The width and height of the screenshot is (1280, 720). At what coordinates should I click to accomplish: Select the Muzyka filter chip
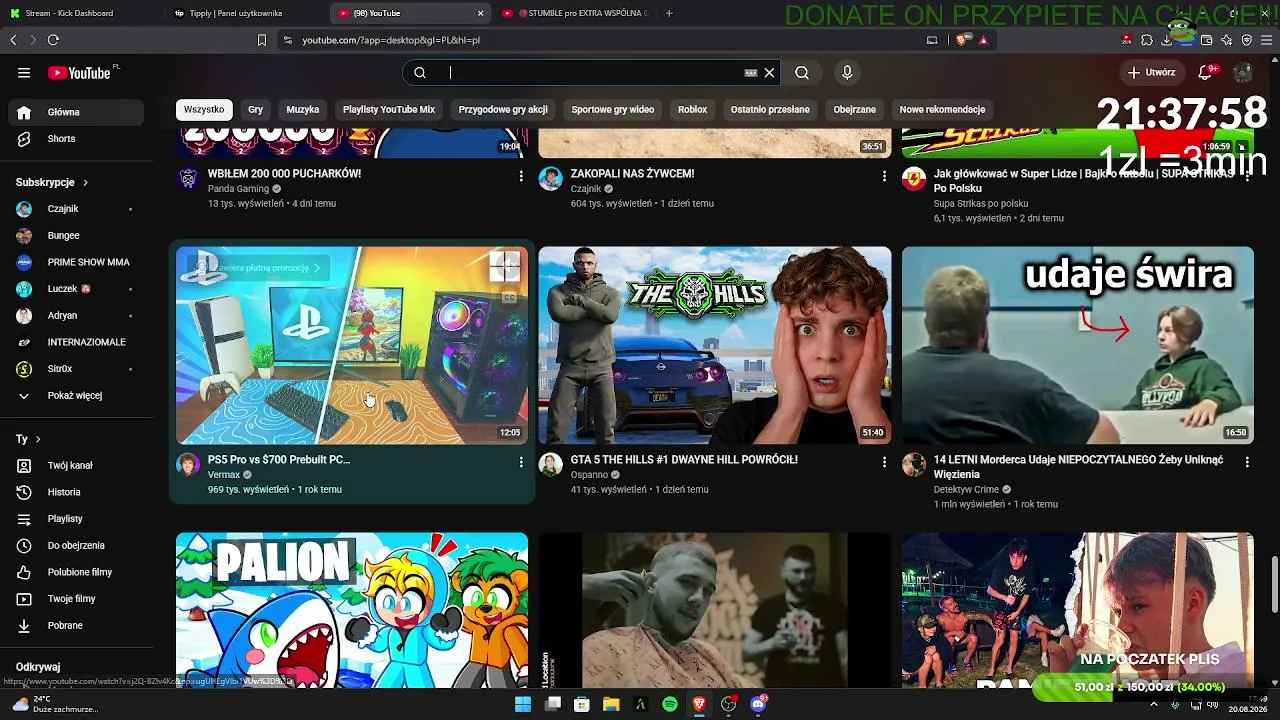(x=303, y=109)
